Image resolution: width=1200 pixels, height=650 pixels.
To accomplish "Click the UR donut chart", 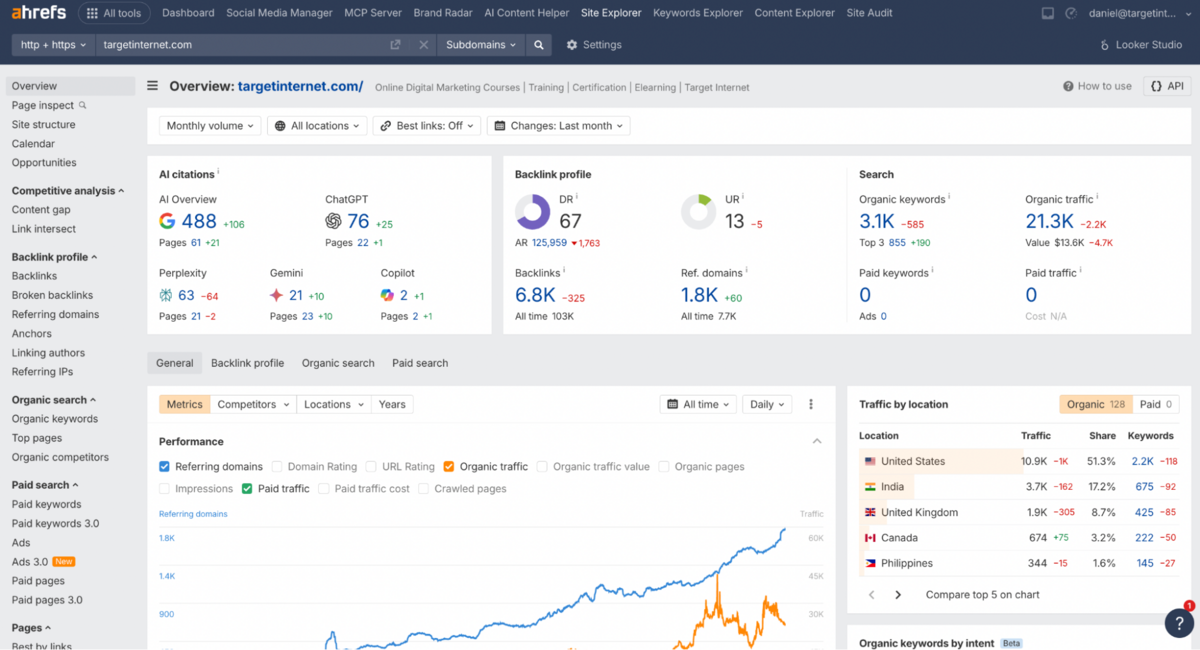I will [699, 212].
